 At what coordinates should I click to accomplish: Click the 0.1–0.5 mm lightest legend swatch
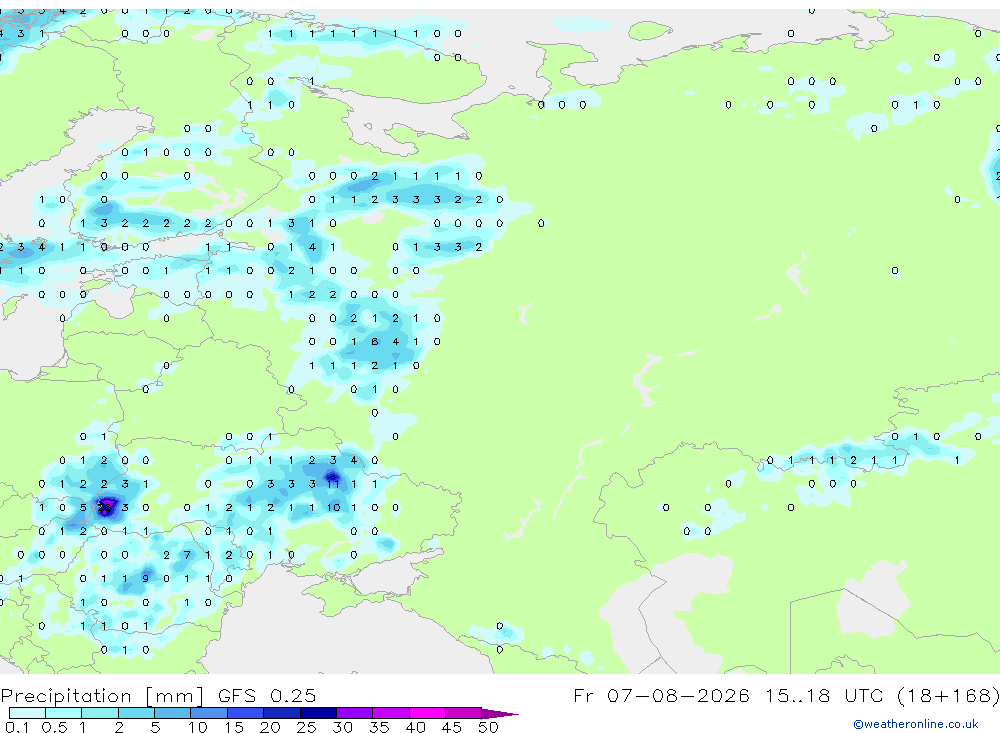coord(27,713)
